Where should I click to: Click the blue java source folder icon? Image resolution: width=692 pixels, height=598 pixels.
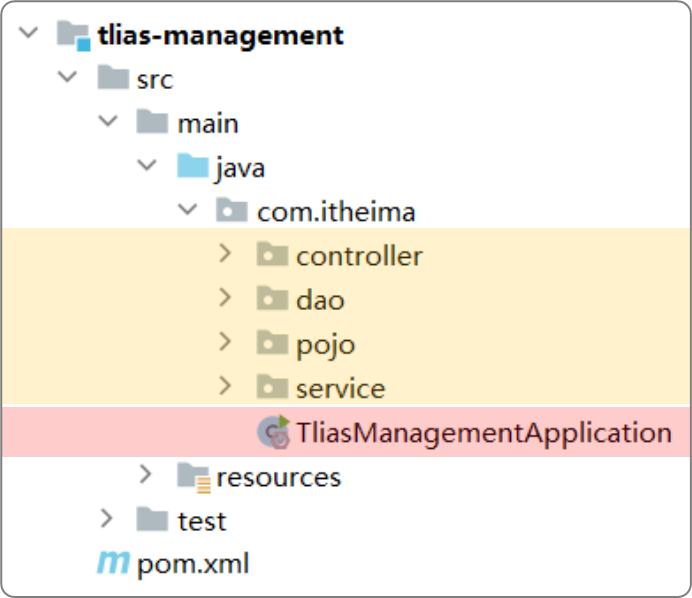(192, 167)
